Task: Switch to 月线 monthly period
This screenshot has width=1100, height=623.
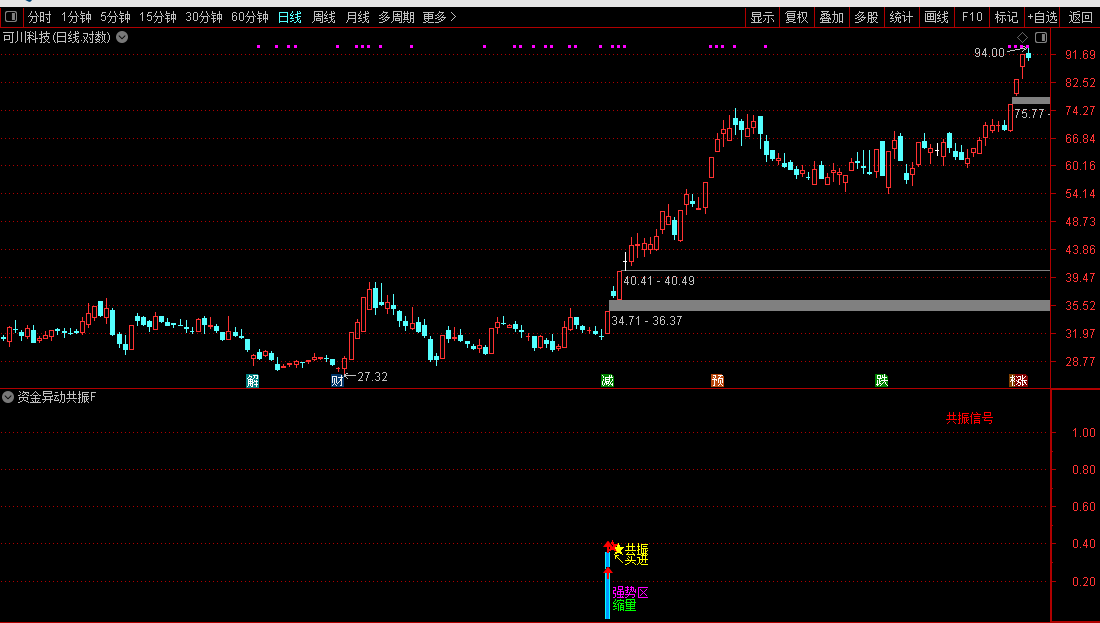Action: coord(357,17)
